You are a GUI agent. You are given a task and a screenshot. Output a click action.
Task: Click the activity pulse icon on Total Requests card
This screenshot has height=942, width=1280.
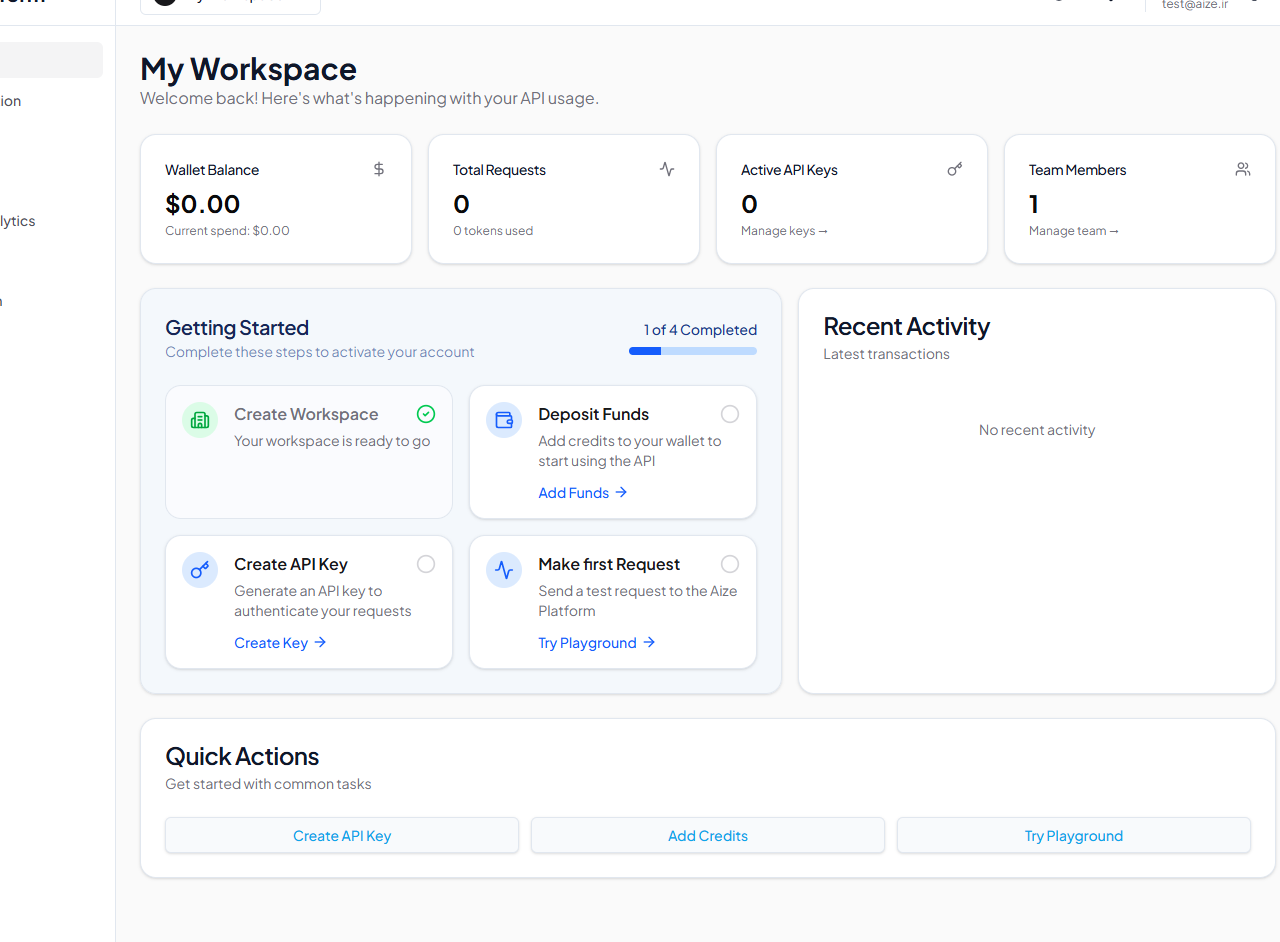(x=666, y=169)
